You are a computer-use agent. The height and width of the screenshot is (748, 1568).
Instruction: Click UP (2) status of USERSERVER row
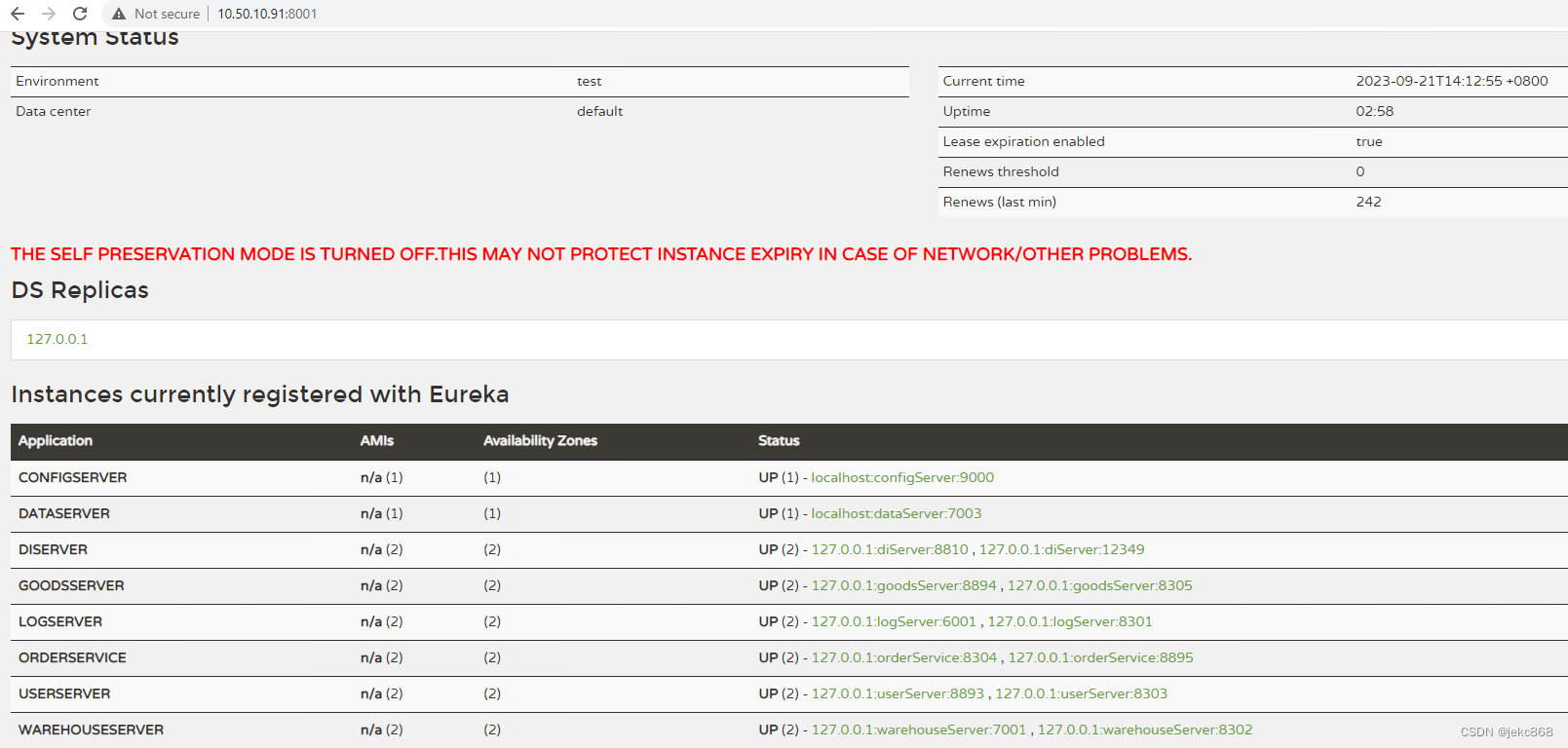[x=779, y=693]
